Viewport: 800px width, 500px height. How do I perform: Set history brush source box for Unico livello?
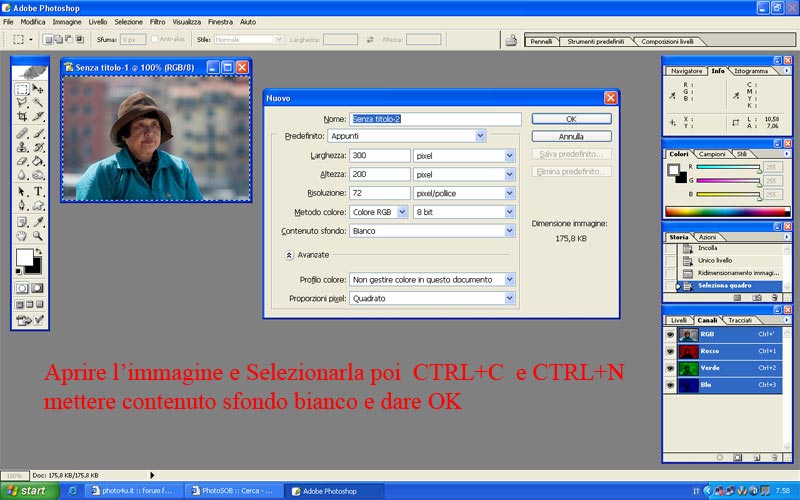[x=670, y=261]
